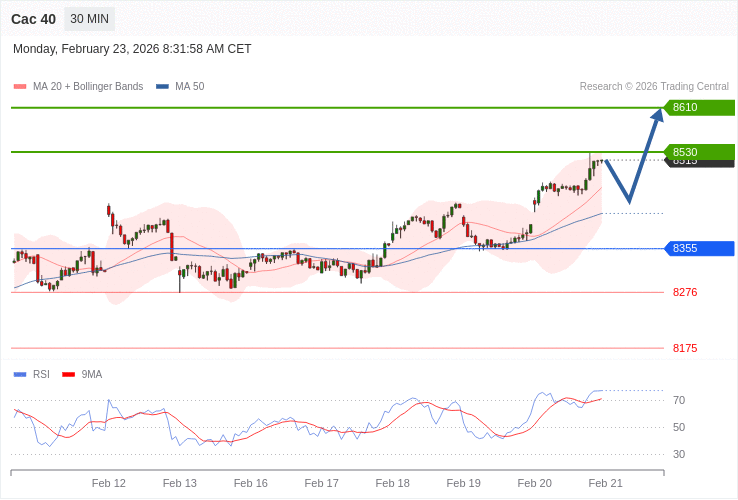Toggle the 9MA legend label
Screen dimensions: 738x500
92,375
